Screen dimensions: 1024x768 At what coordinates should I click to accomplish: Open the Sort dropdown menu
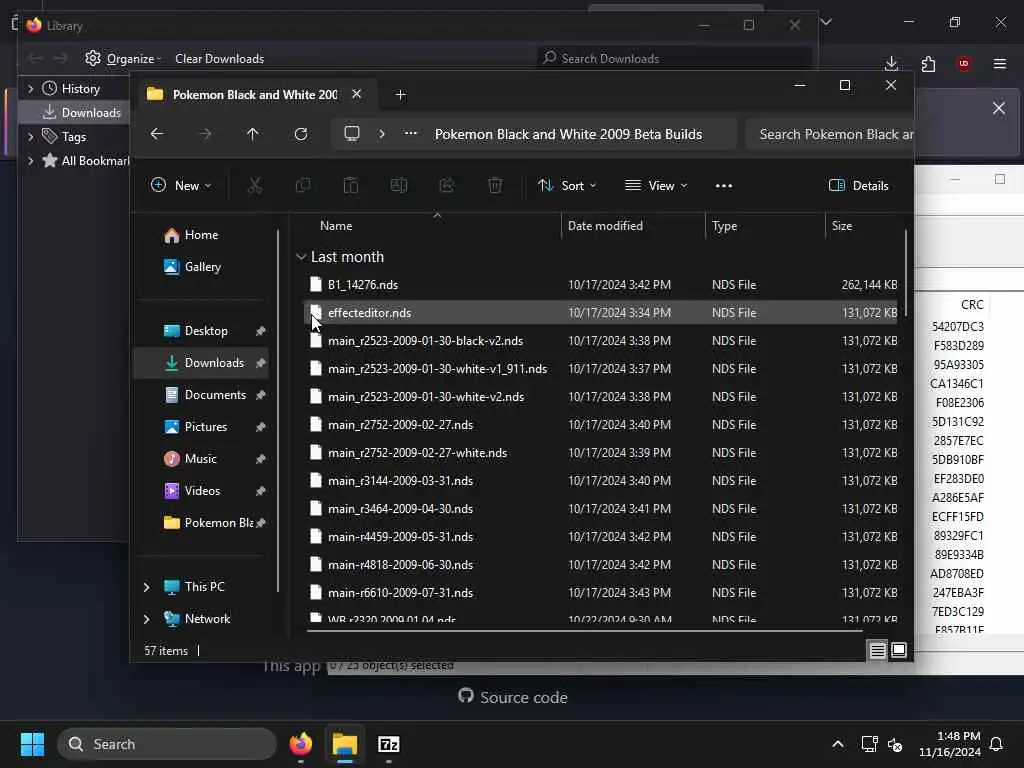(567, 185)
